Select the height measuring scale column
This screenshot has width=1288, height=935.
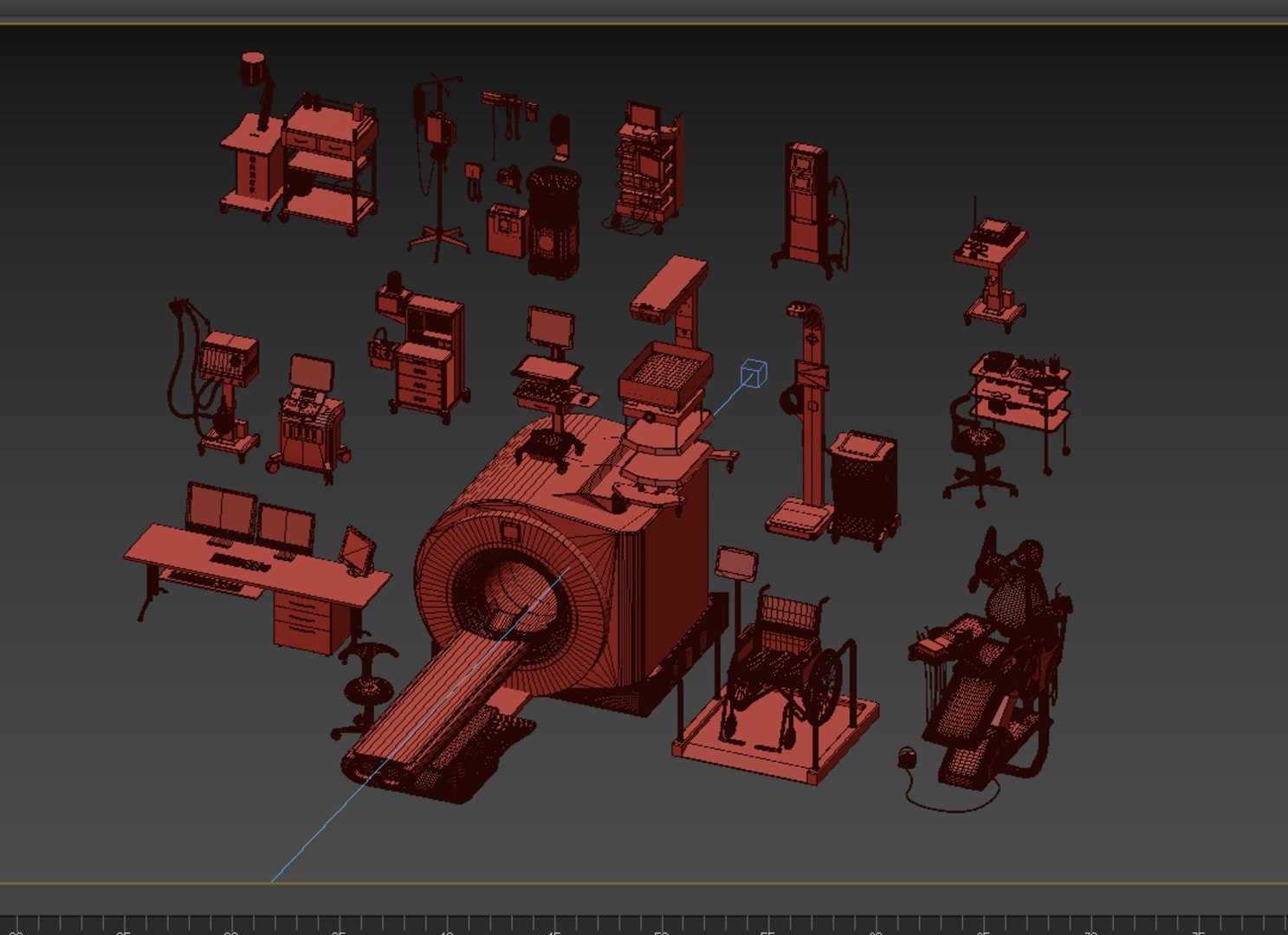[x=804, y=420]
